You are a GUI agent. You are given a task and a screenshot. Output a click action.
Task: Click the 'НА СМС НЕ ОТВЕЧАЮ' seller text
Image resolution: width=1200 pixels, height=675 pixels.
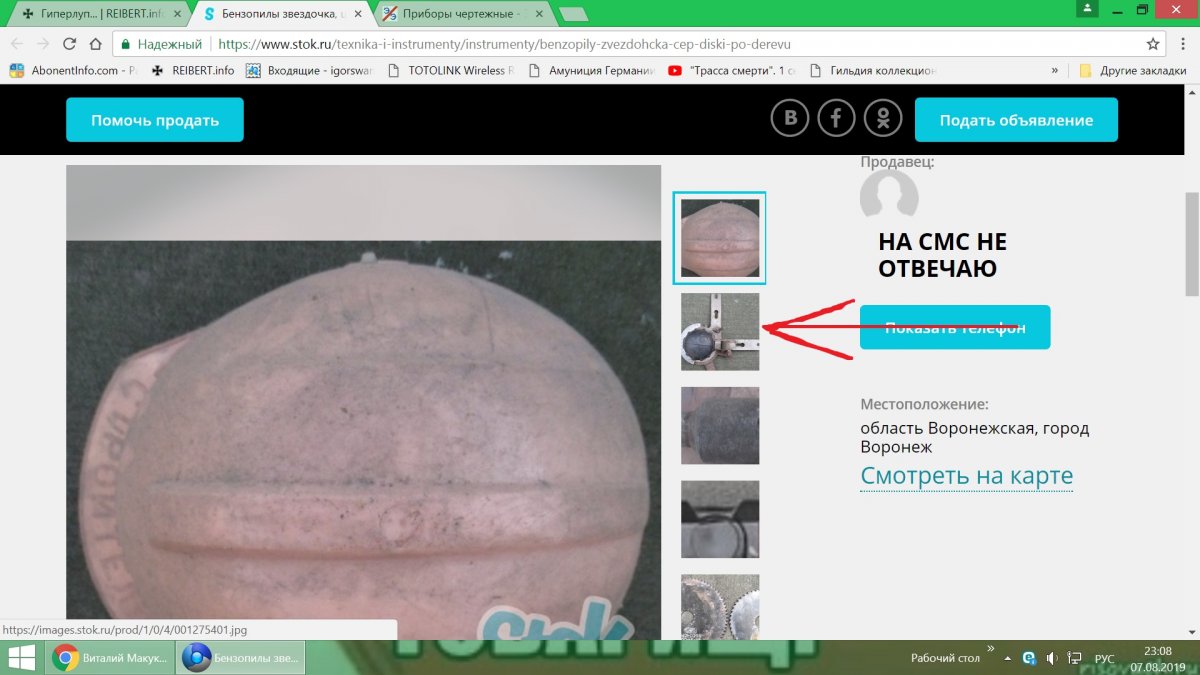coord(943,255)
